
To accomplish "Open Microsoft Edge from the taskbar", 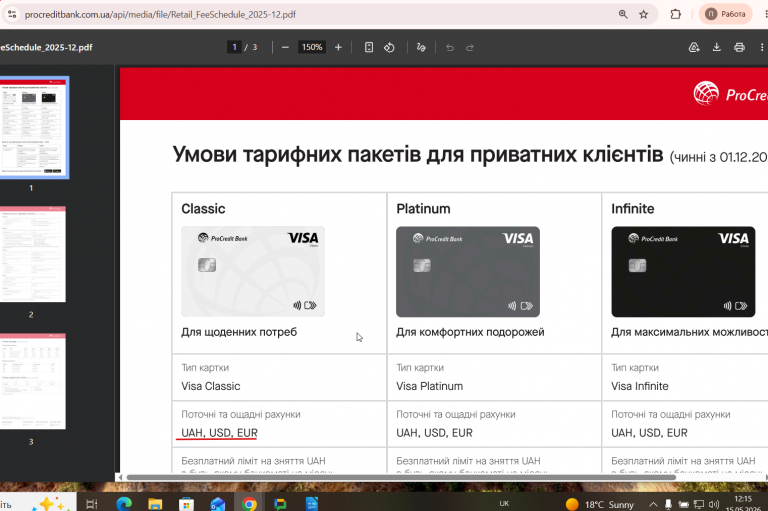I will click(124, 504).
